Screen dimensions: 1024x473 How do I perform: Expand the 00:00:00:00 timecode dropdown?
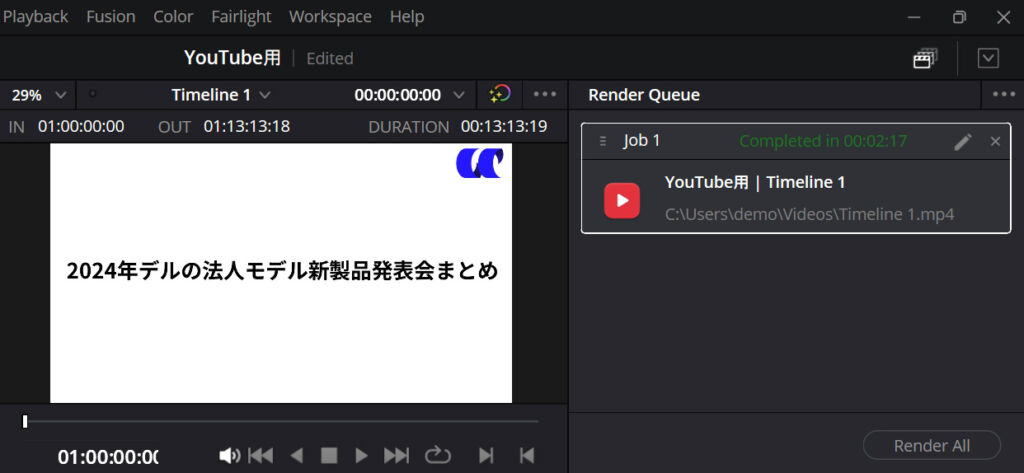(x=410, y=95)
